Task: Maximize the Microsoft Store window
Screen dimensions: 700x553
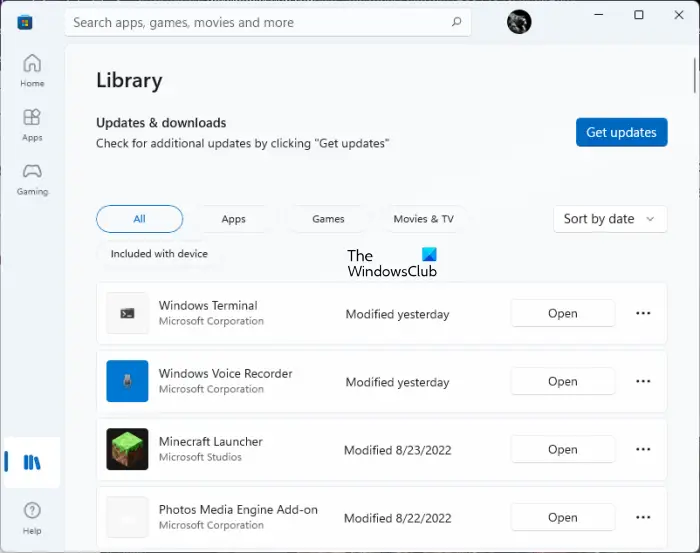Action: point(639,15)
